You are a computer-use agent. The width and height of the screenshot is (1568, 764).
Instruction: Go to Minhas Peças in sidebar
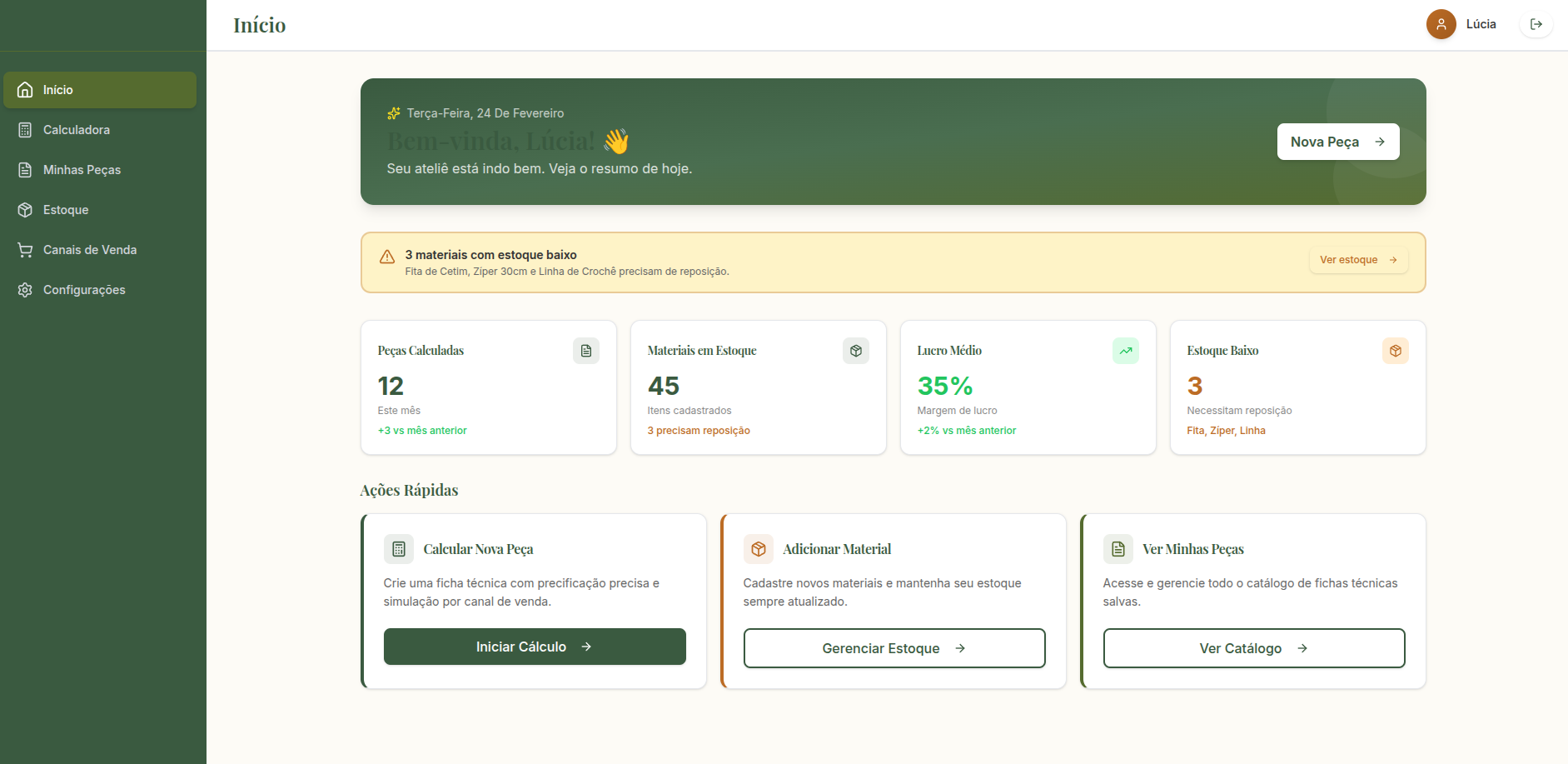pos(82,170)
